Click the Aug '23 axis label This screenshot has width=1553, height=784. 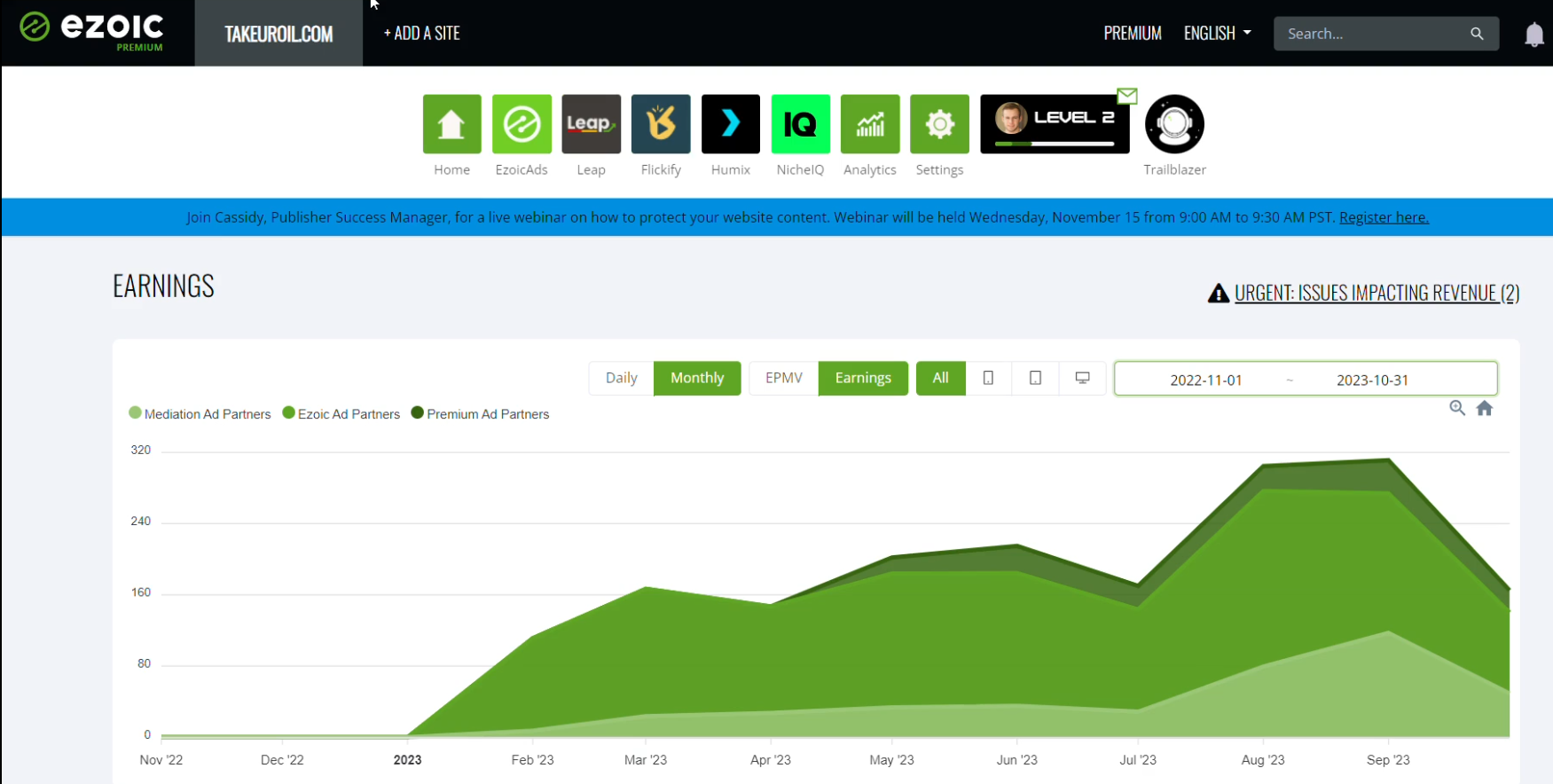pyautogui.click(x=1263, y=760)
